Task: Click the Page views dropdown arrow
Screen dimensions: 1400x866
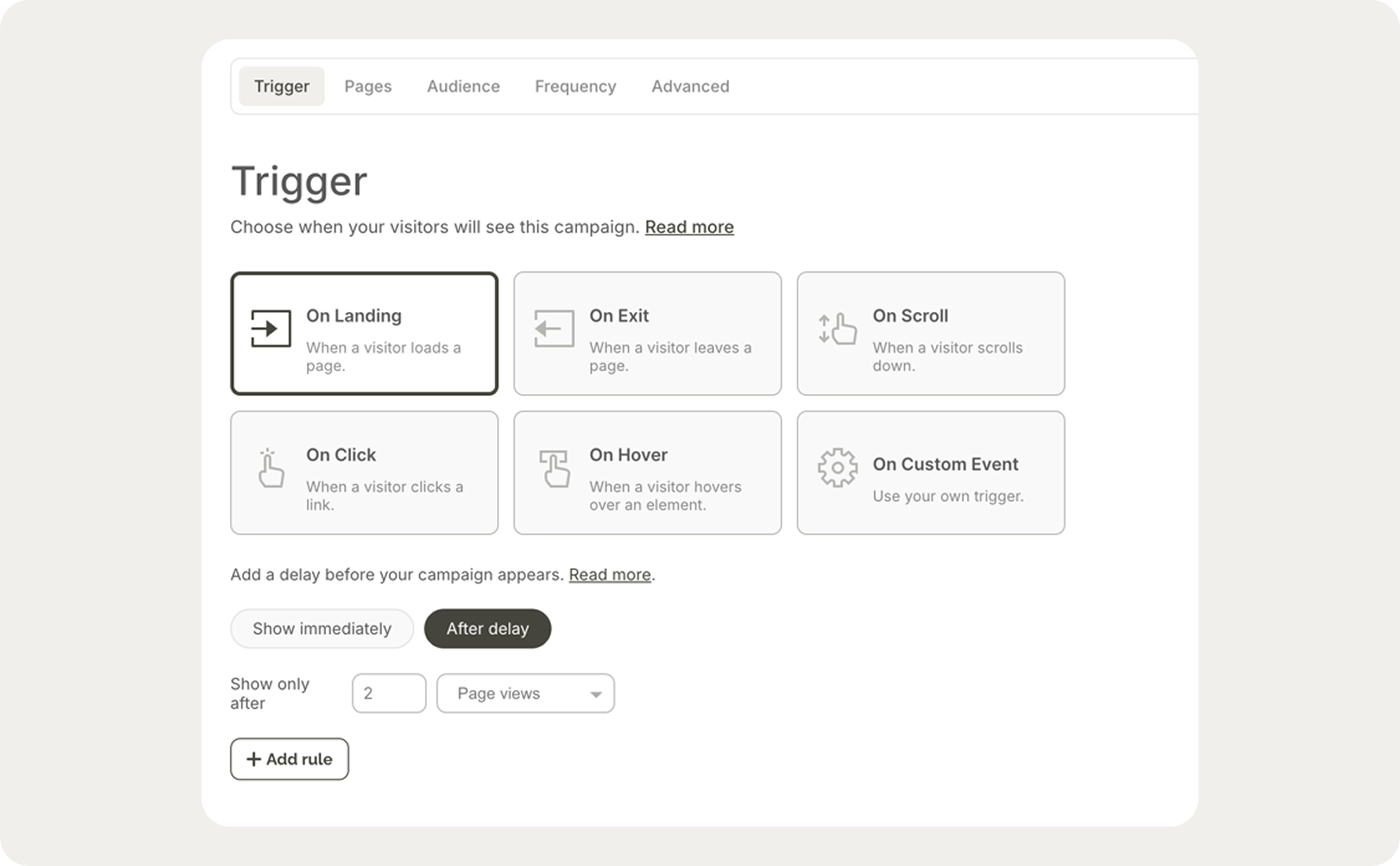Action: [x=596, y=694]
